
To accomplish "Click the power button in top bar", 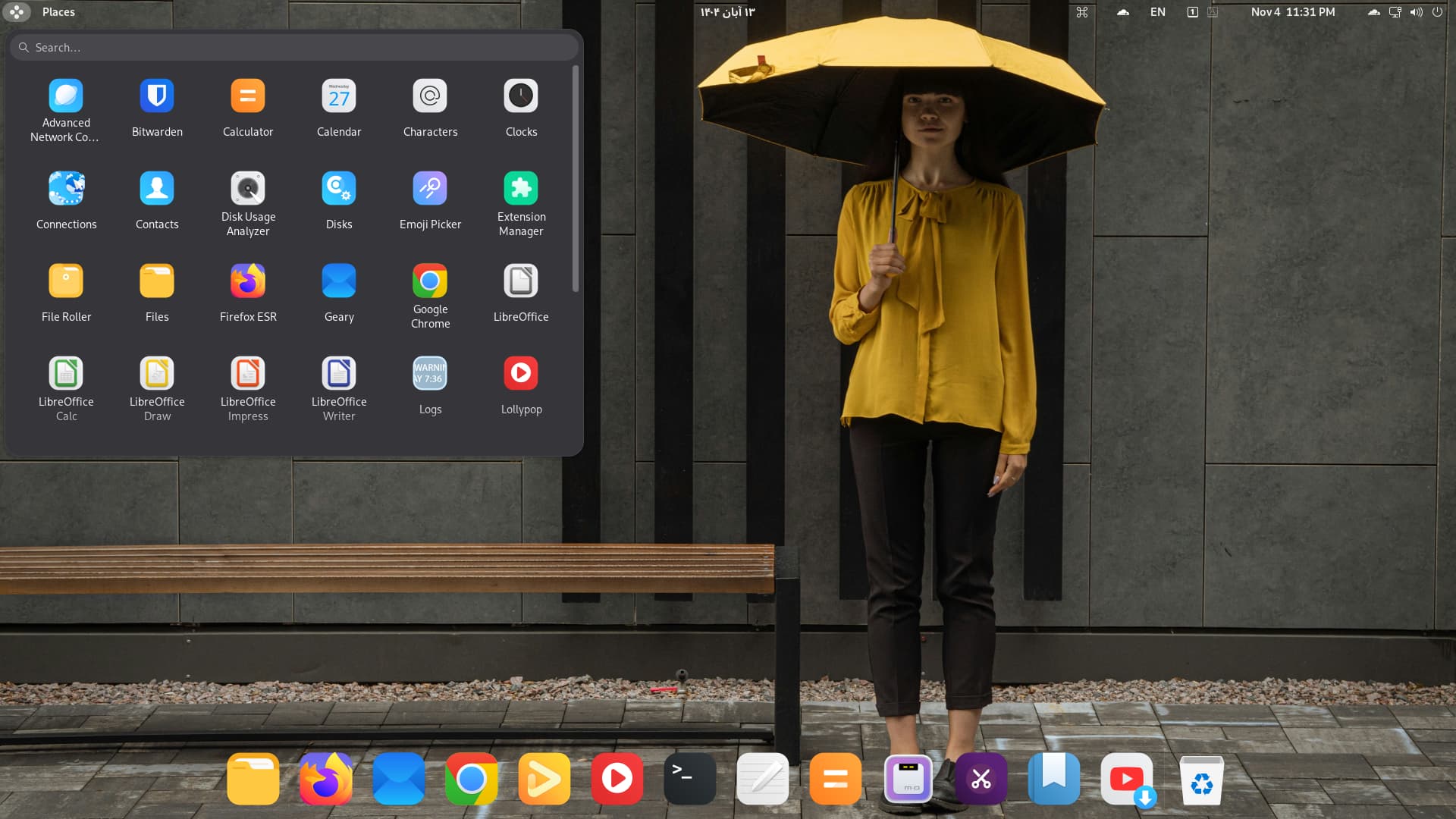I will point(1437,12).
